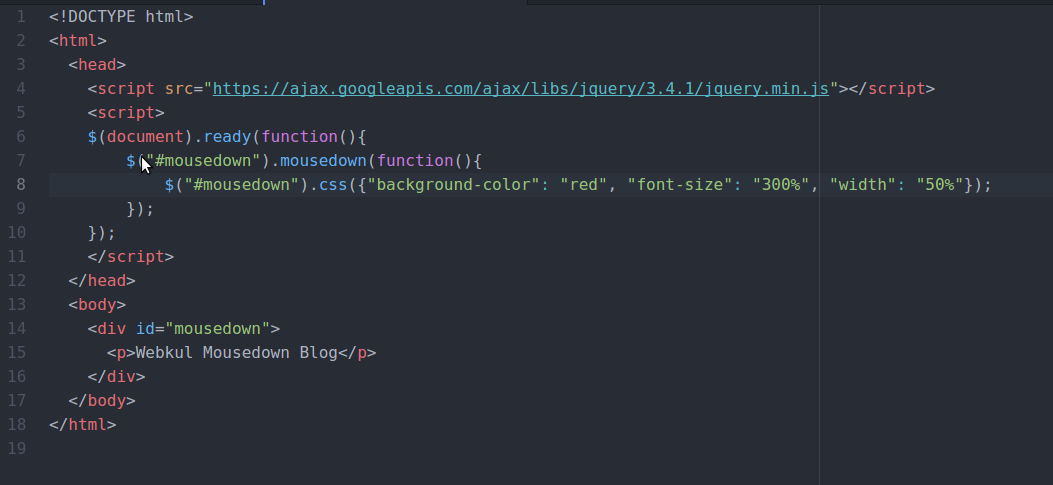Click the opening <p> tag on line 15
Viewport: 1053px width, 485px height.
(122, 353)
